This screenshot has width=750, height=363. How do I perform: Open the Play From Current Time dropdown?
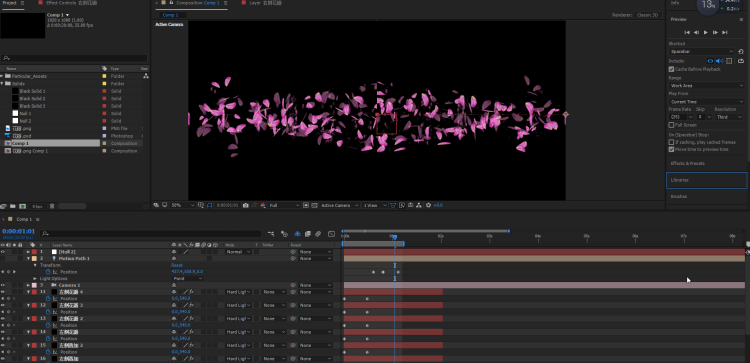click(x=706, y=102)
